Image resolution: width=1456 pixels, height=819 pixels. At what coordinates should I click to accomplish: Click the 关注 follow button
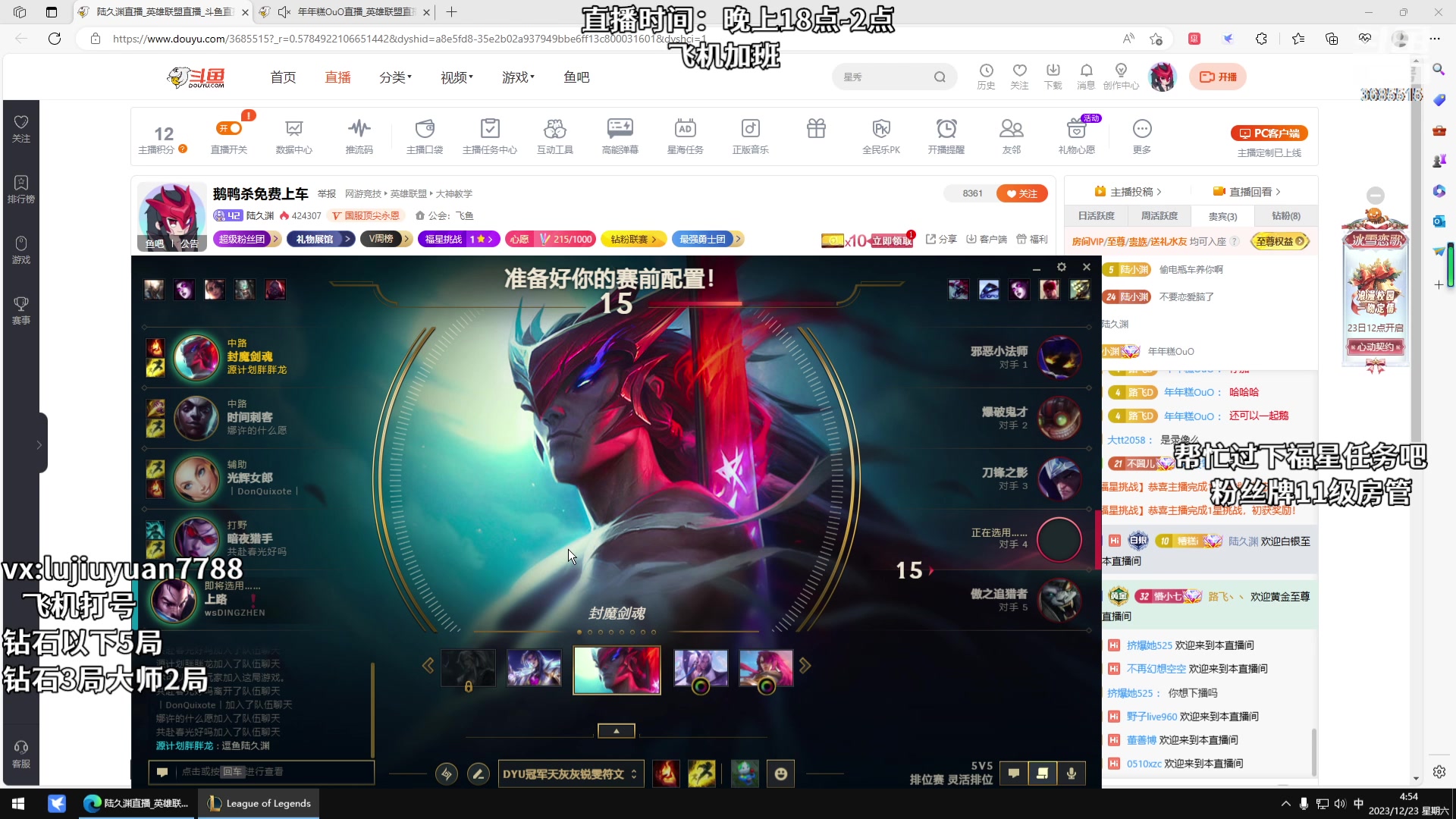tap(1021, 193)
